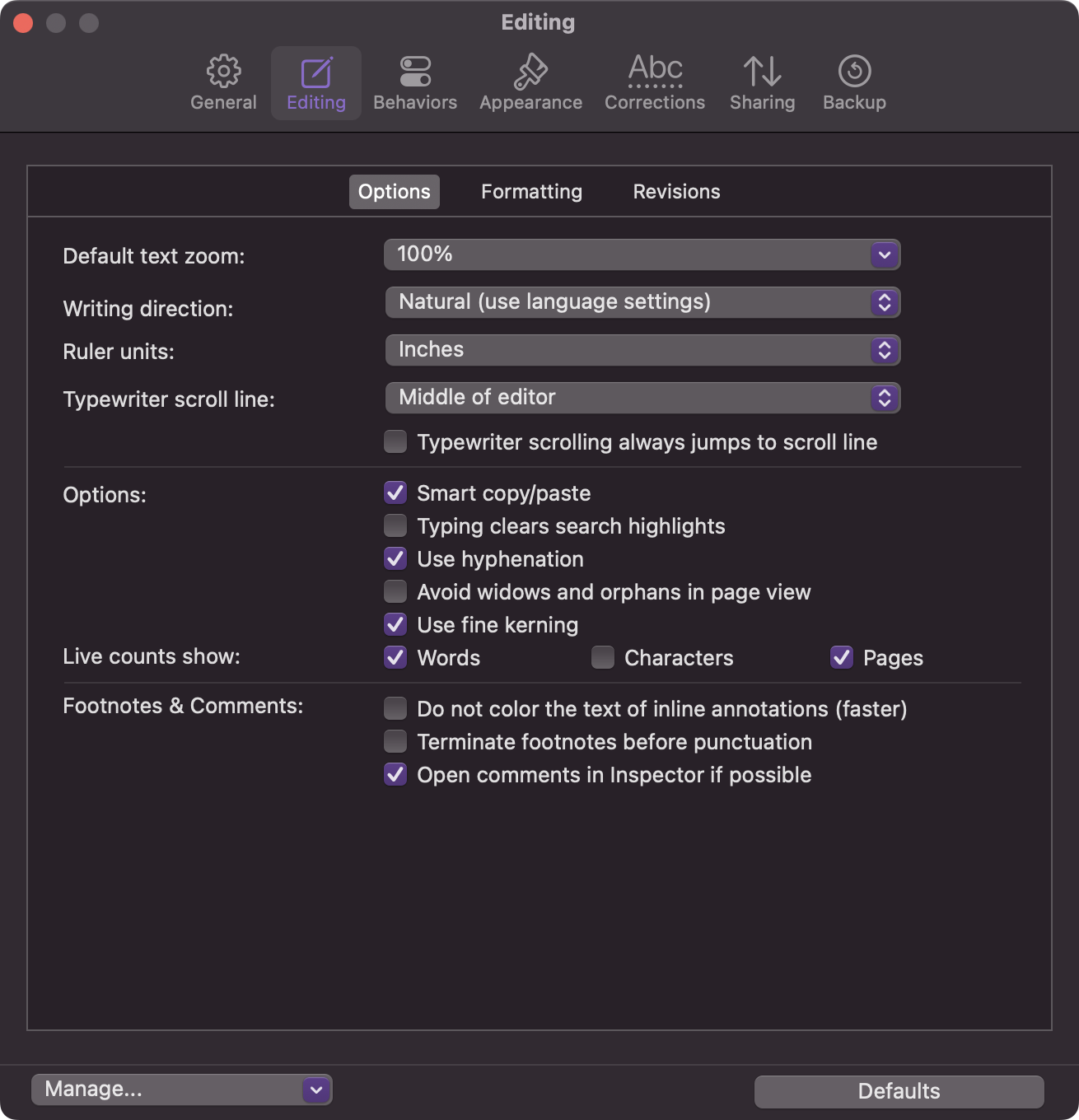Viewport: 1079px width, 1120px height.
Task: Open the Sharing arrows icon
Action: 762,72
